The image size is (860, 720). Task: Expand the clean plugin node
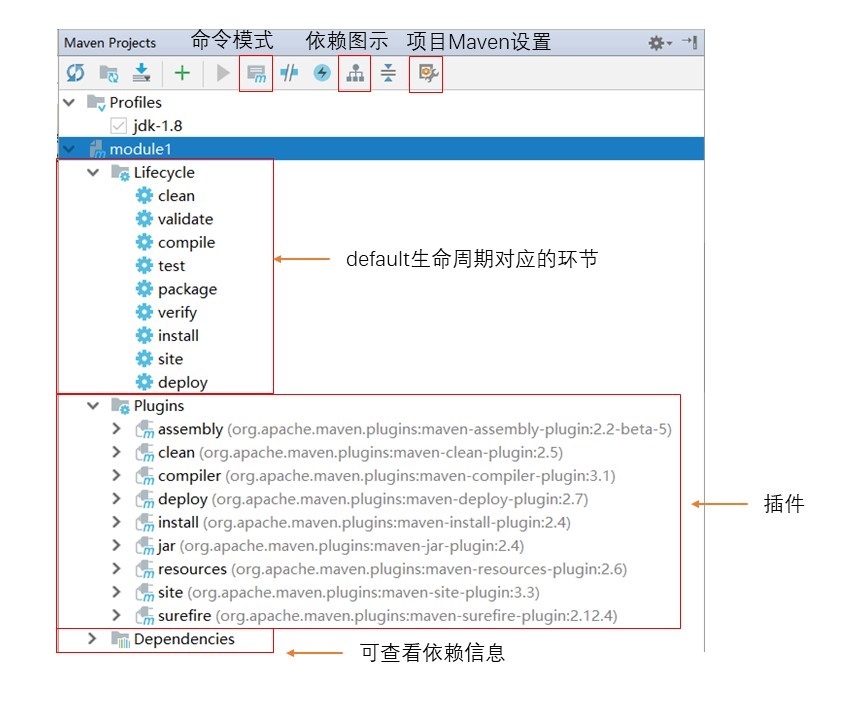tap(116, 452)
